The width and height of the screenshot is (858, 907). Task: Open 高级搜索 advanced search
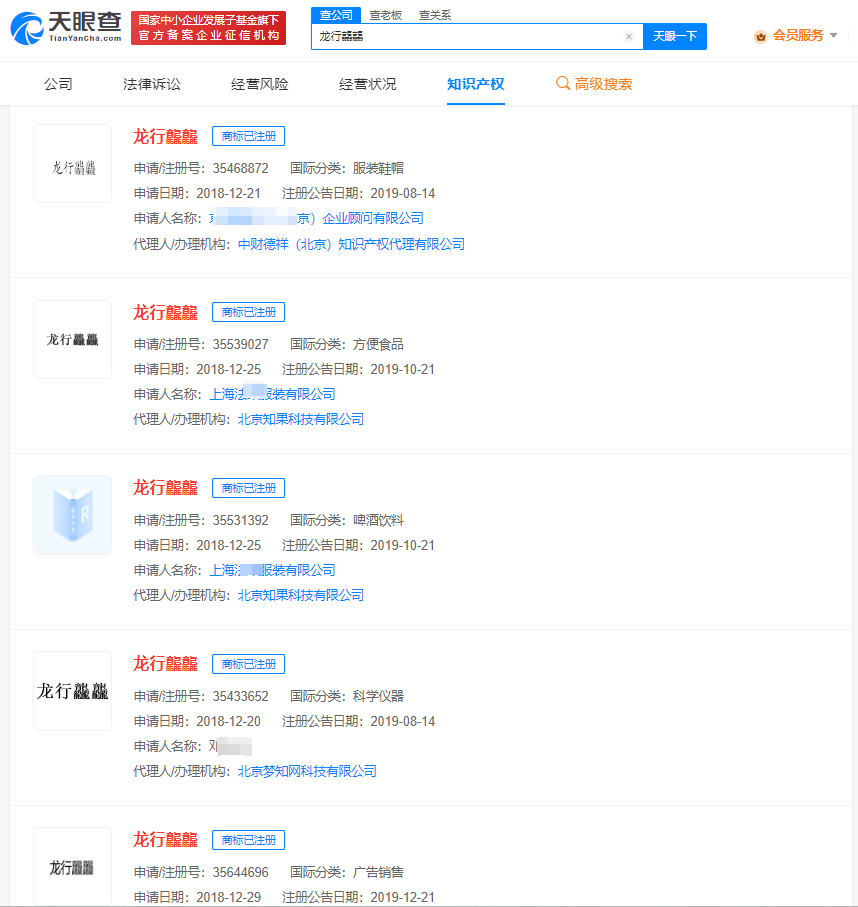click(x=603, y=84)
